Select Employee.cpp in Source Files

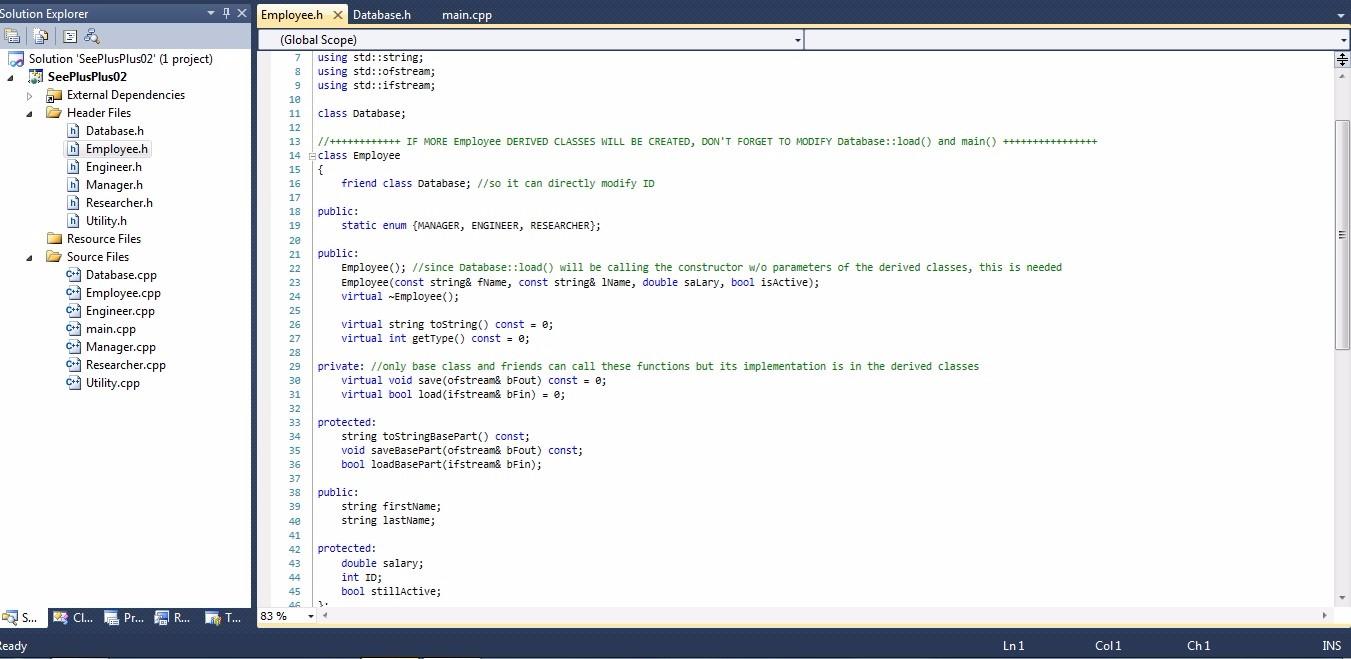point(123,293)
